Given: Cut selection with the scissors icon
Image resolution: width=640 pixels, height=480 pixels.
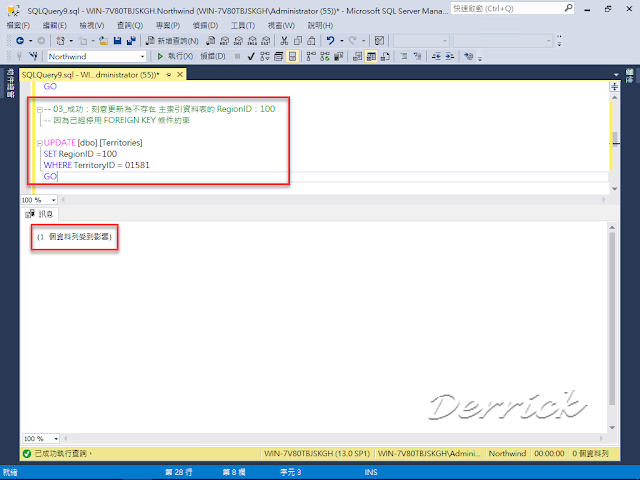Looking at the screenshot, I should pos(284,41).
